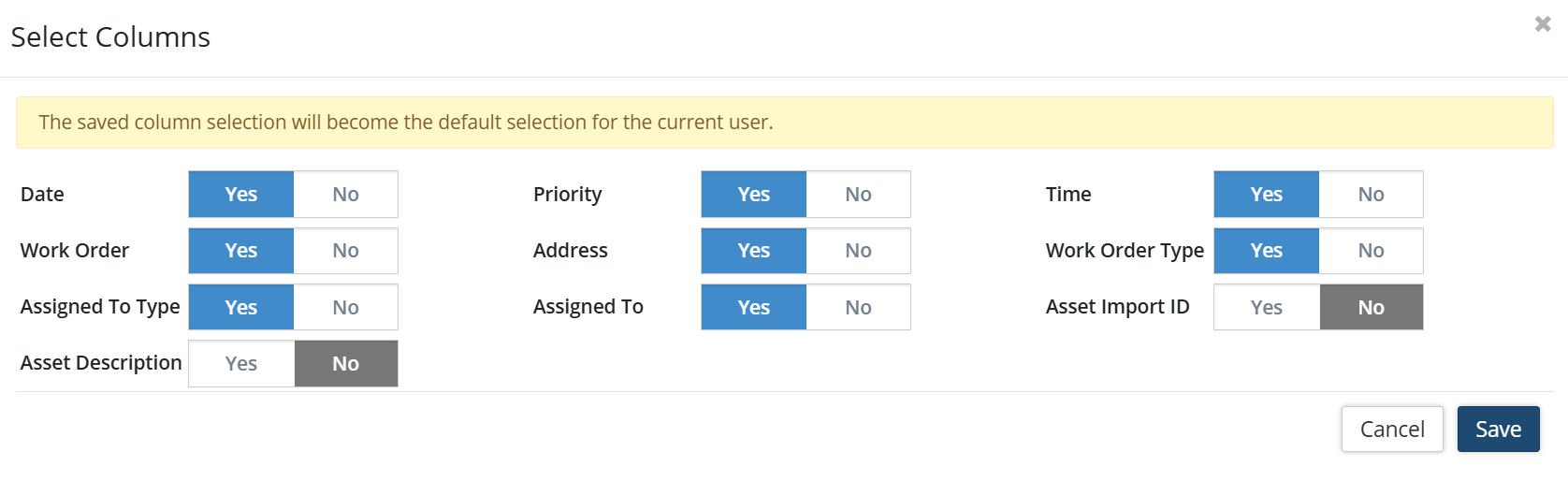Set Priority column to No
This screenshot has height=481, width=1568.
click(x=858, y=195)
